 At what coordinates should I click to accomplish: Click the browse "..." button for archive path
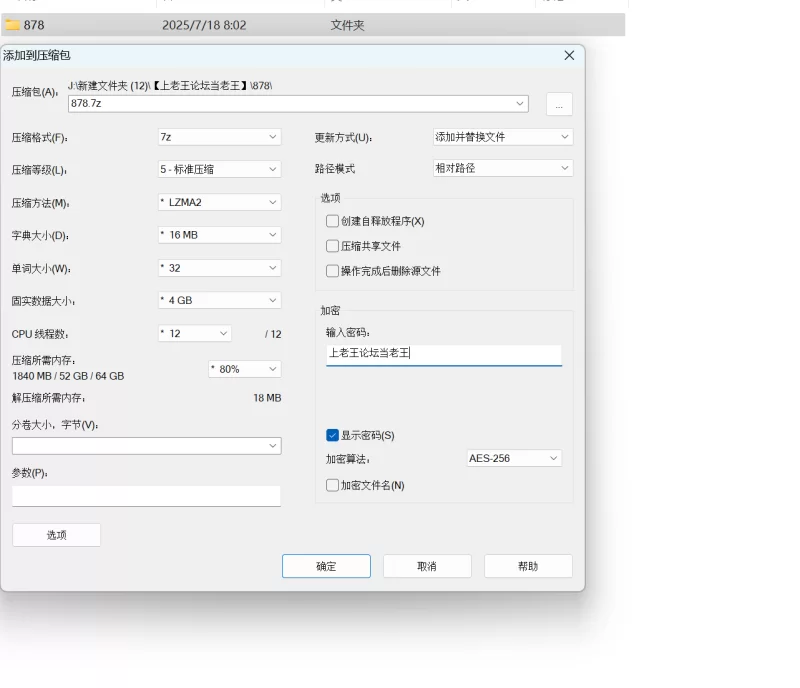559,104
